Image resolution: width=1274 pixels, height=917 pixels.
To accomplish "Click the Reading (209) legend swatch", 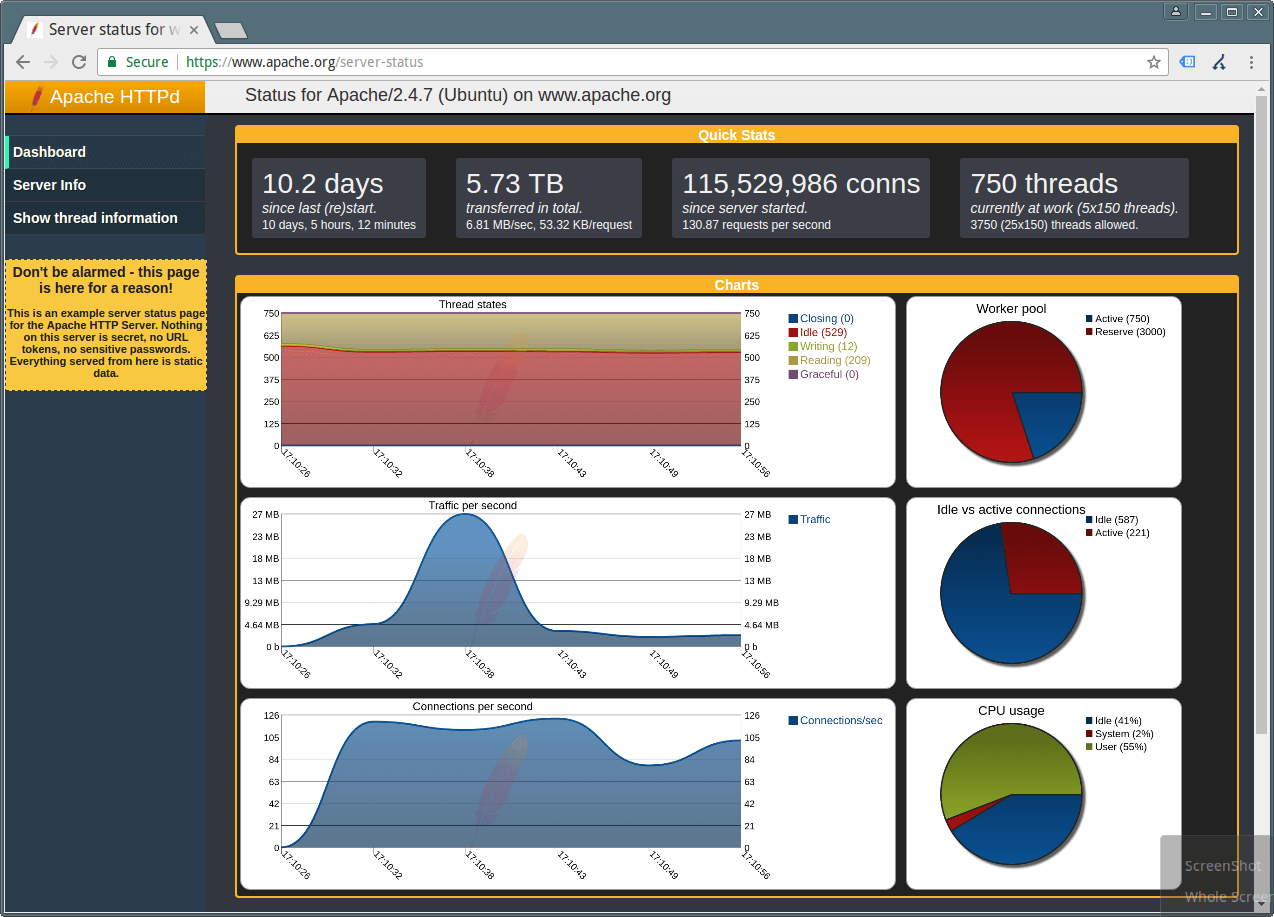I will point(794,361).
